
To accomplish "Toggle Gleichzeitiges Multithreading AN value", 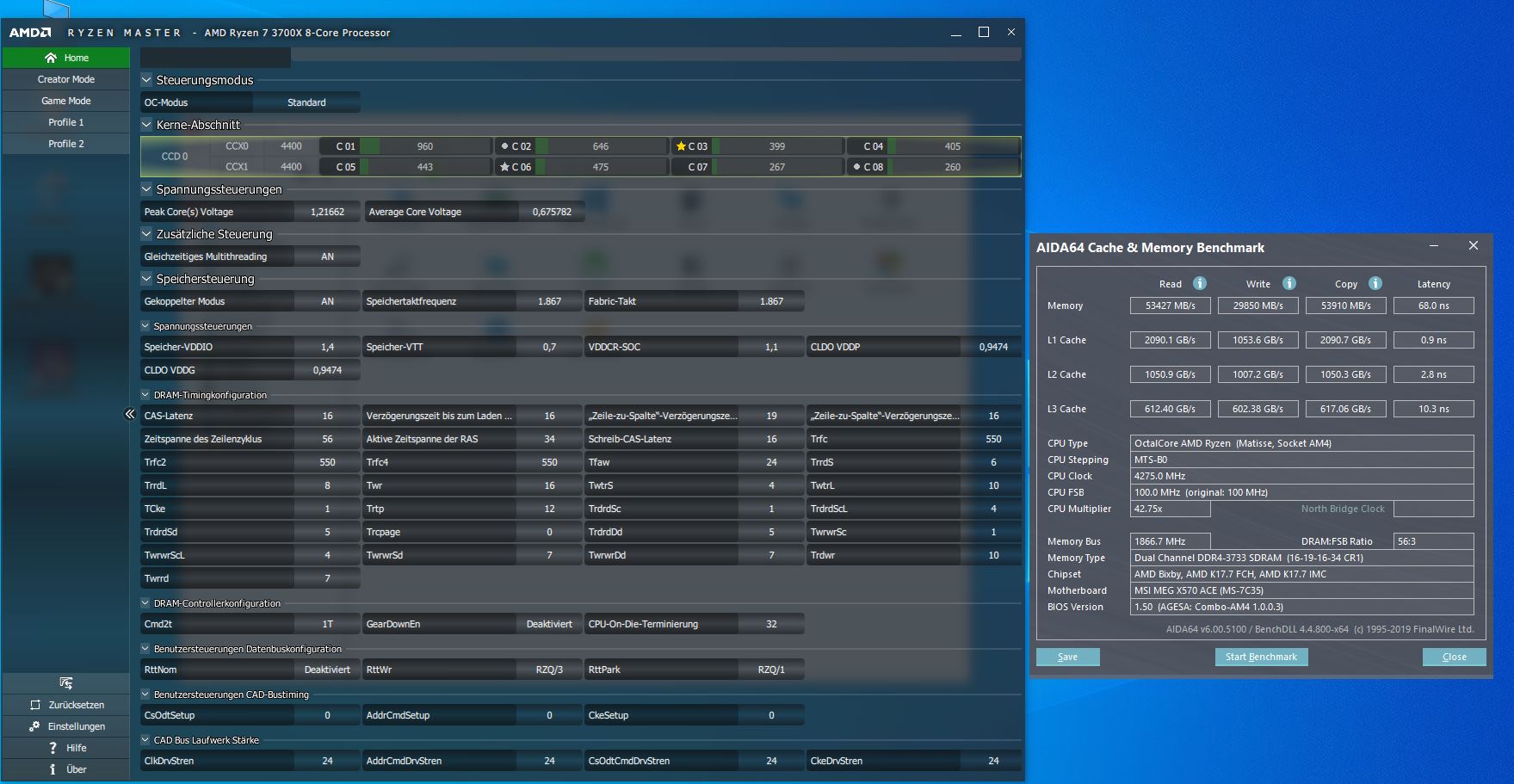I will click(327, 256).
